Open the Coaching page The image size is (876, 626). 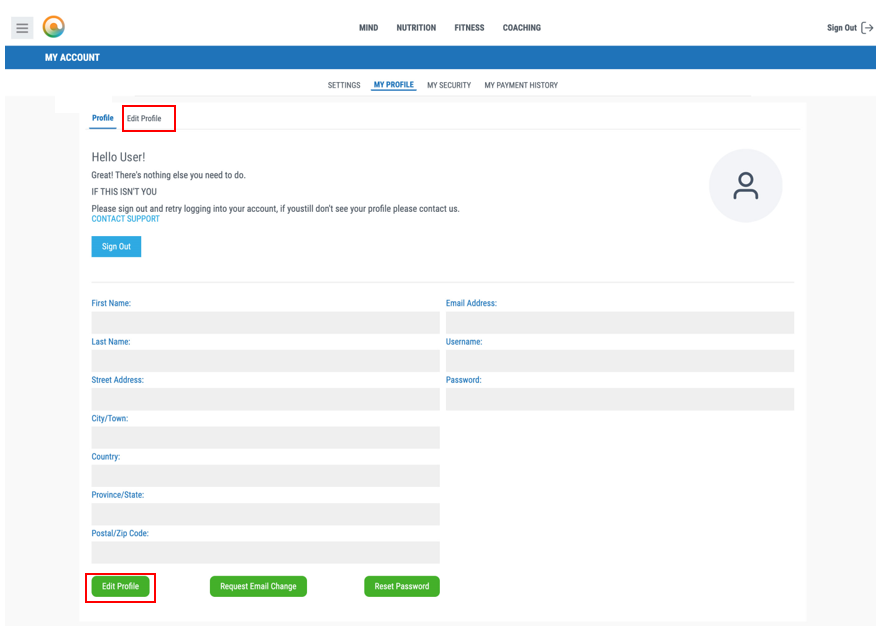(521, 28)
